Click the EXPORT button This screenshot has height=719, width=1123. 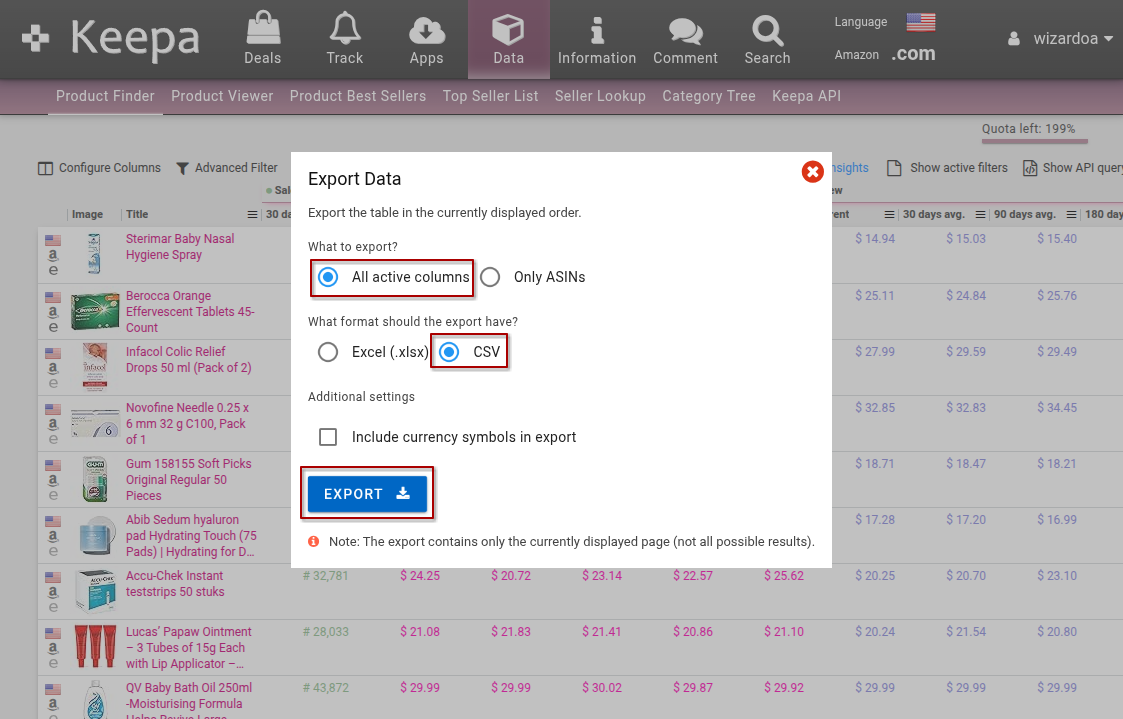point(367,493)
